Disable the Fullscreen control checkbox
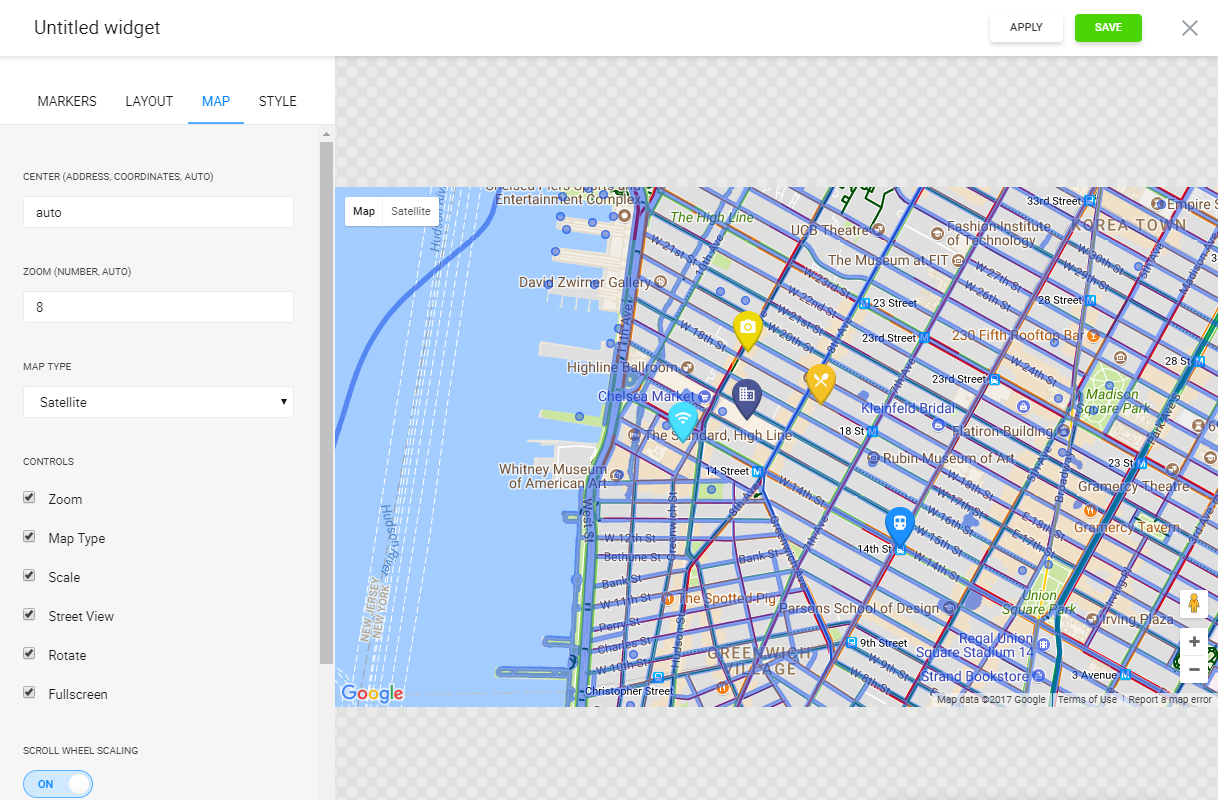The image size is (1218, 800). [29, 693]
